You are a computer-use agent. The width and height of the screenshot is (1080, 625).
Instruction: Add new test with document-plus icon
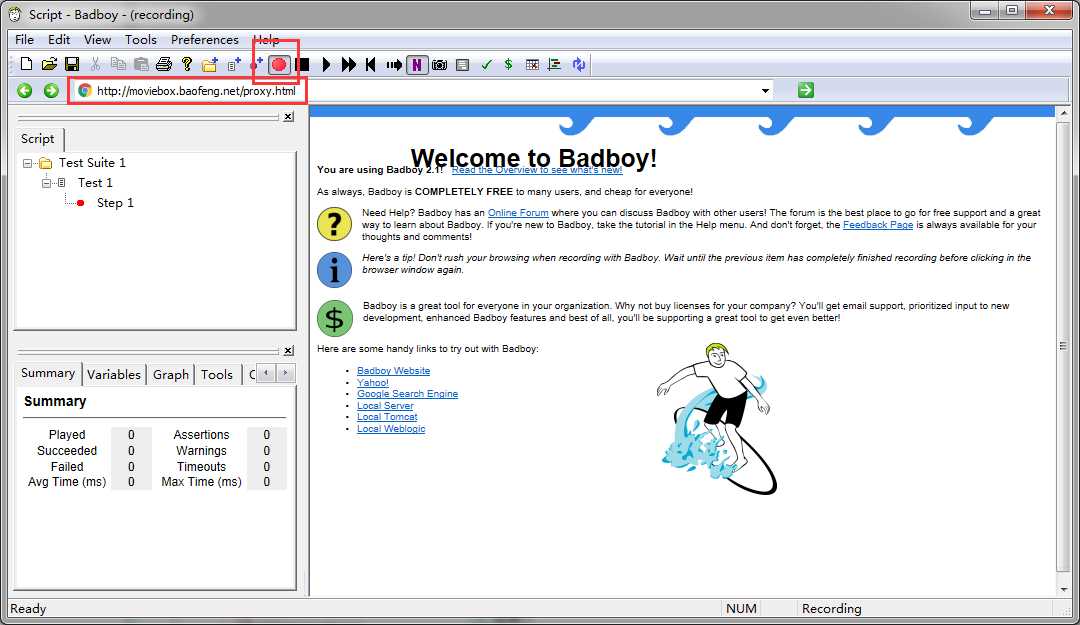click(234, 64)
